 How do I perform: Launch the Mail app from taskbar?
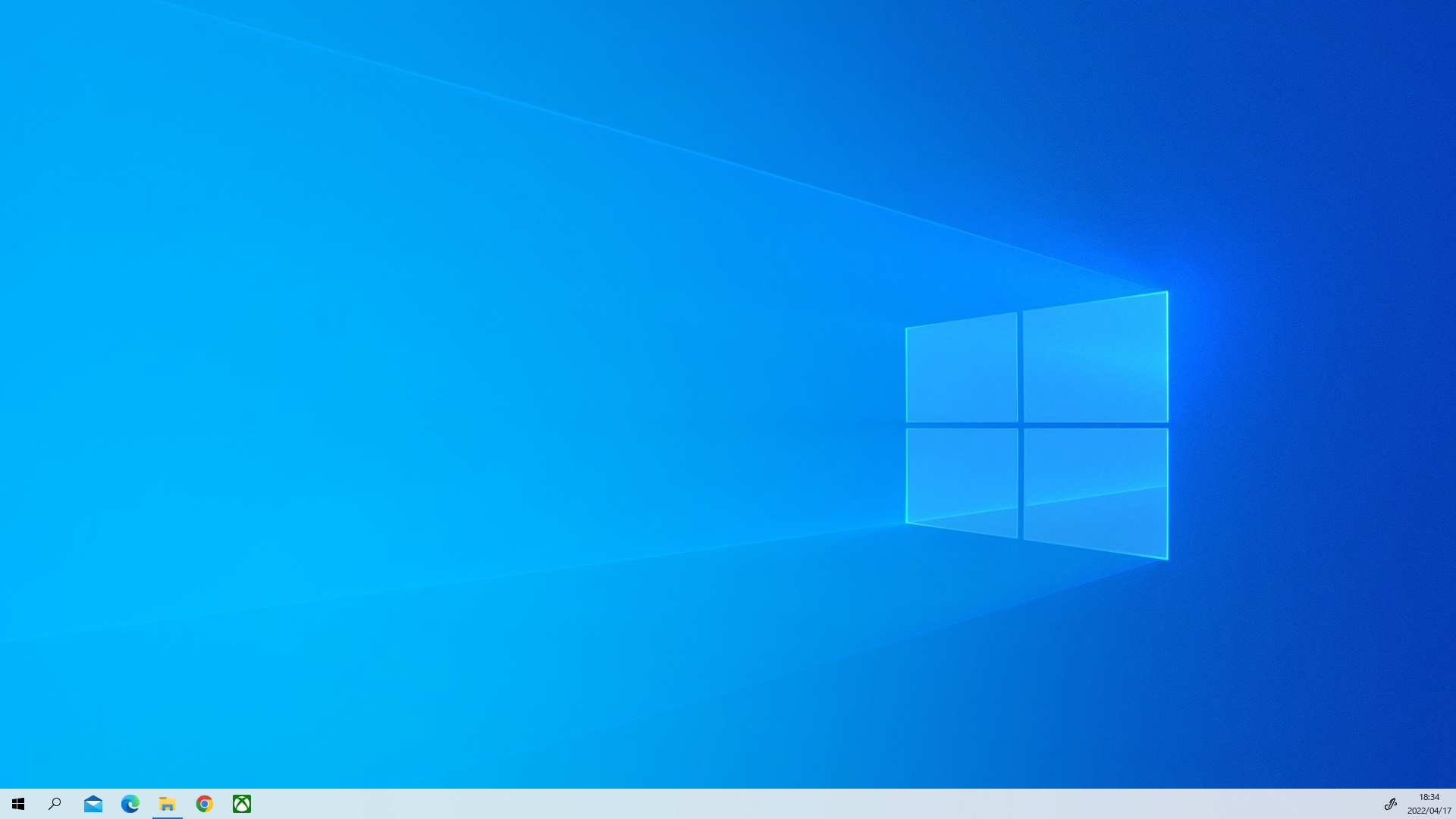click(93, 804)
